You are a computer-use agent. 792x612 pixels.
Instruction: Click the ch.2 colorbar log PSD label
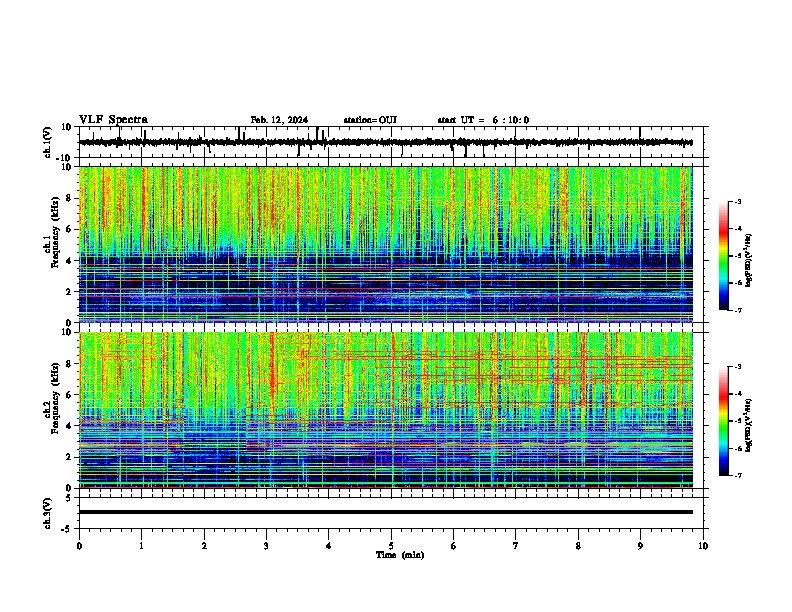pyautogui.click(x=749, y=425)
